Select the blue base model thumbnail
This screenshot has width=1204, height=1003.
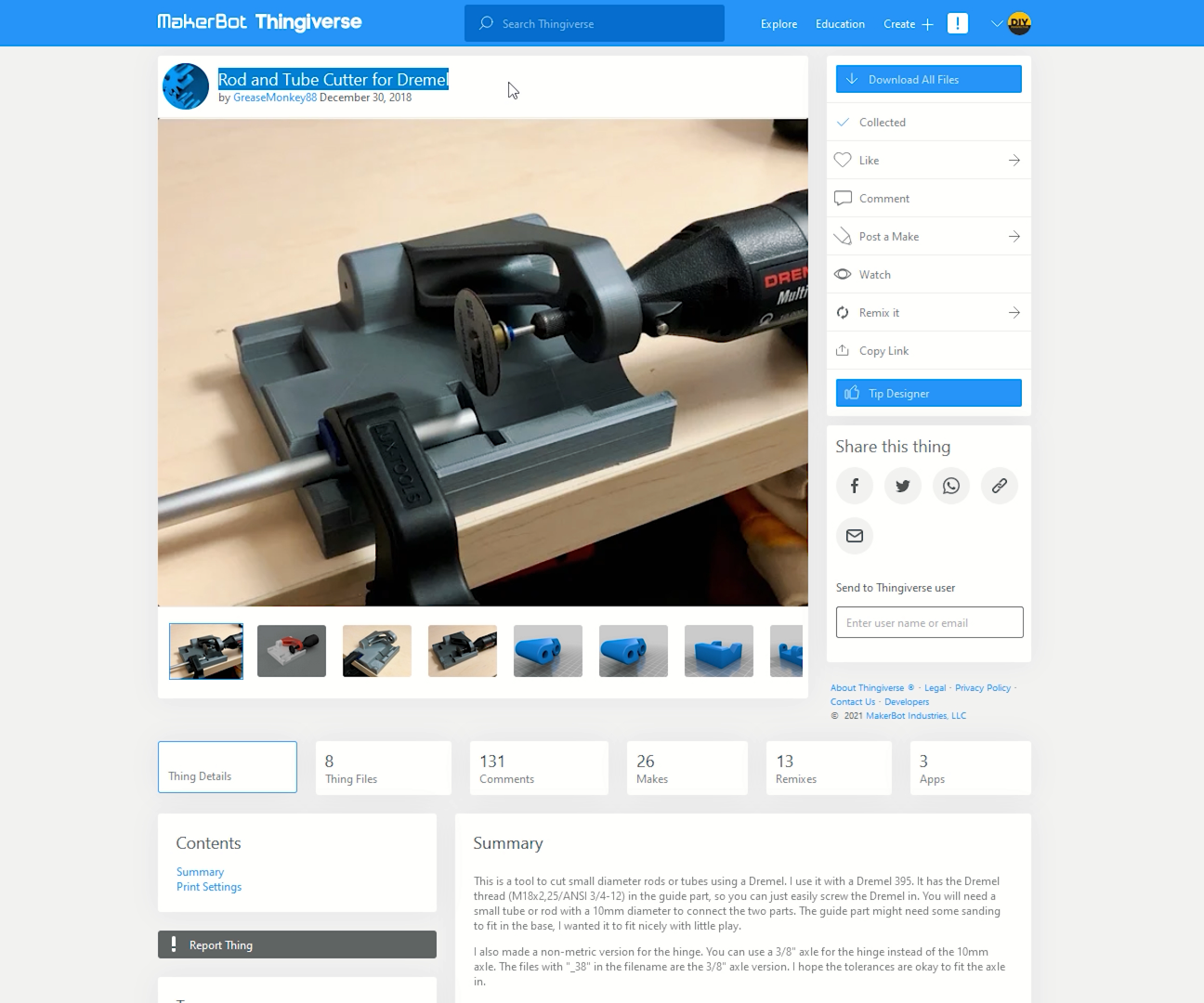(x=719, y=651)
